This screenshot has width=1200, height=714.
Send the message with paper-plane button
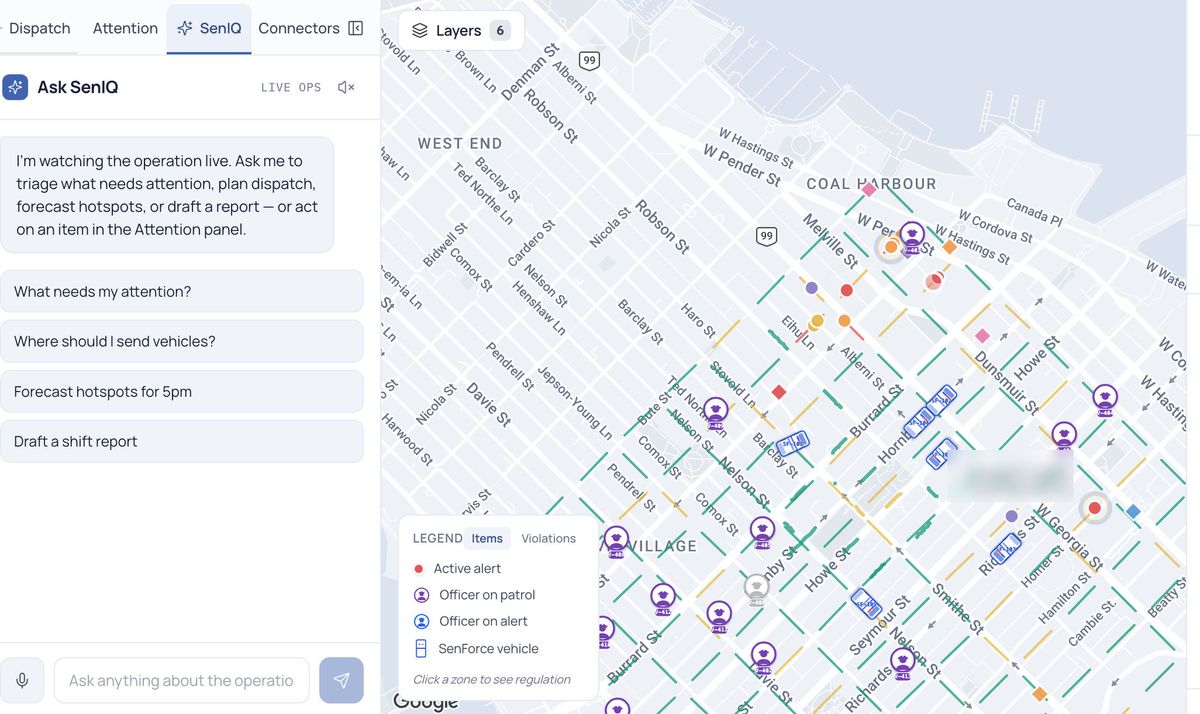(341, 680)
